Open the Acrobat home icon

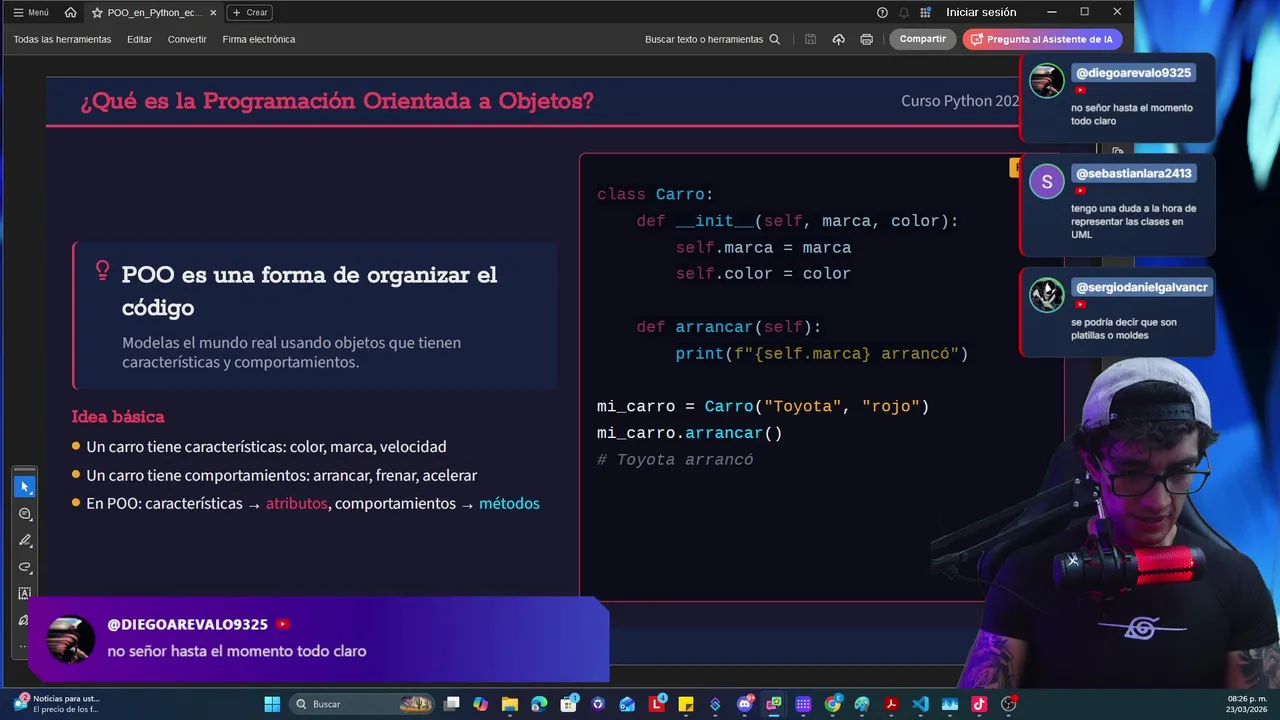[x=70, y=12]
